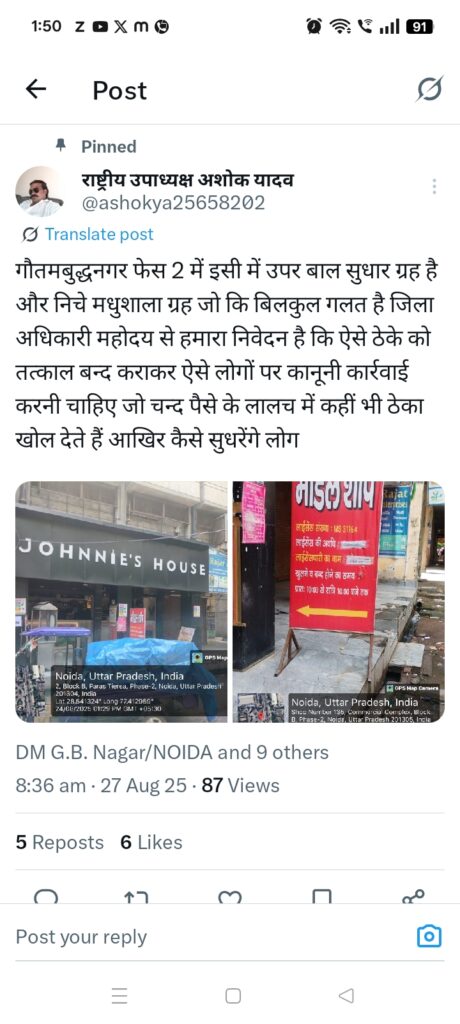Image resolution: width=460 pixels, height=1024 pixels.
Task: Tap the Post your reply field
Action: click(x=209, y=937)
